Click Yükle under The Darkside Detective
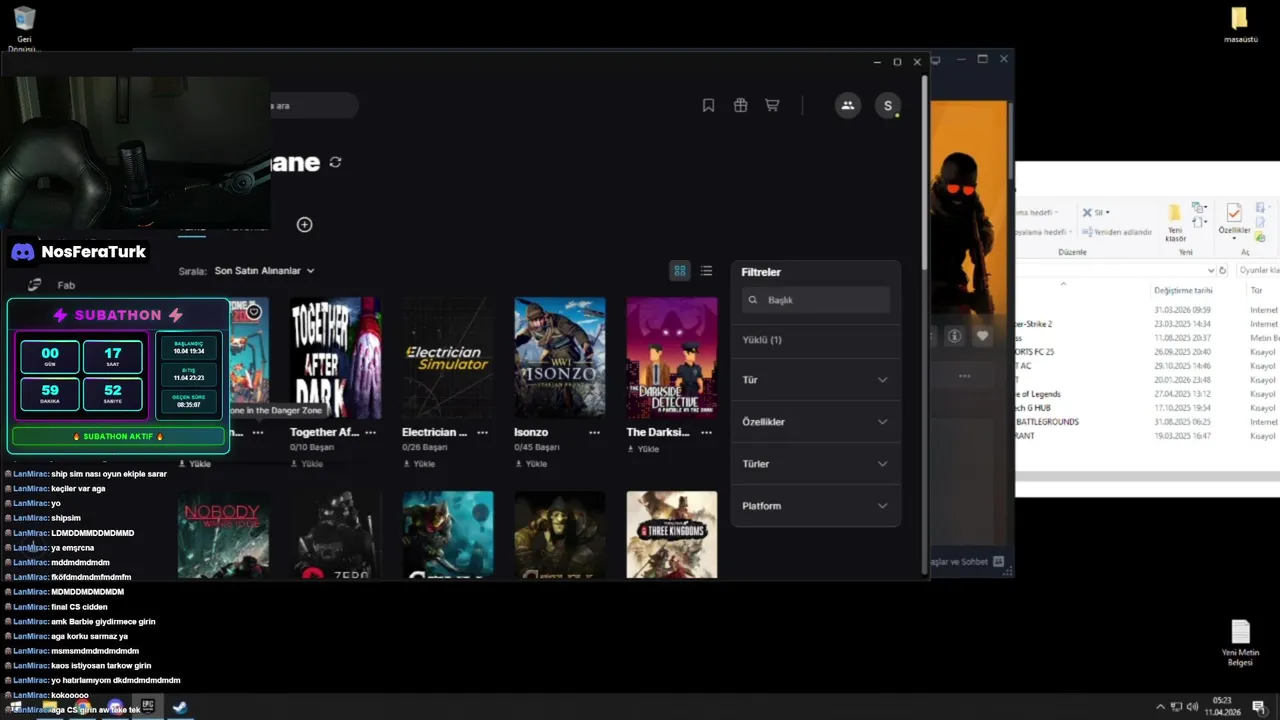Viewport: 1280px width, 720px height. (642, 449)
